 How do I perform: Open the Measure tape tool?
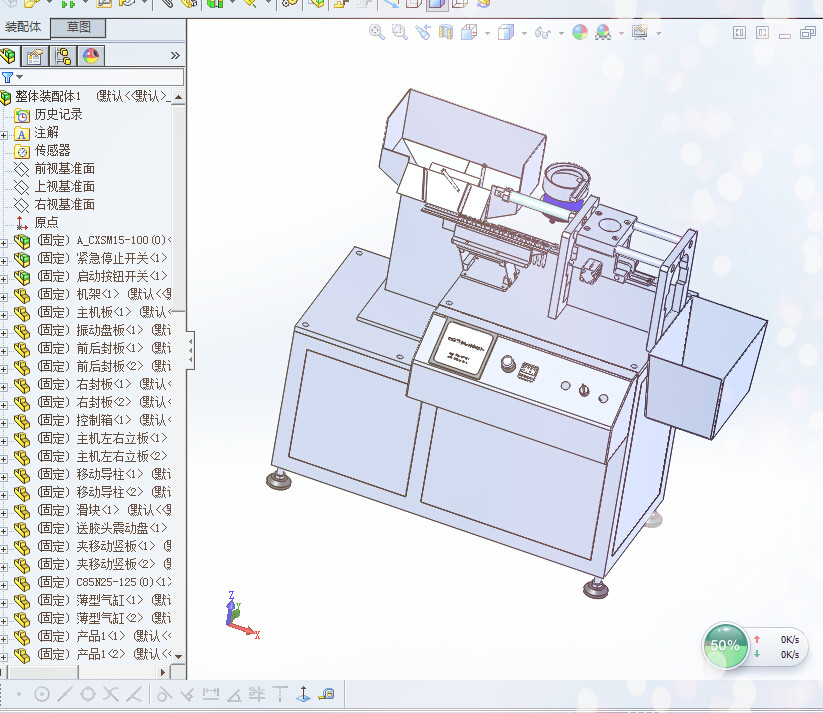326,695
